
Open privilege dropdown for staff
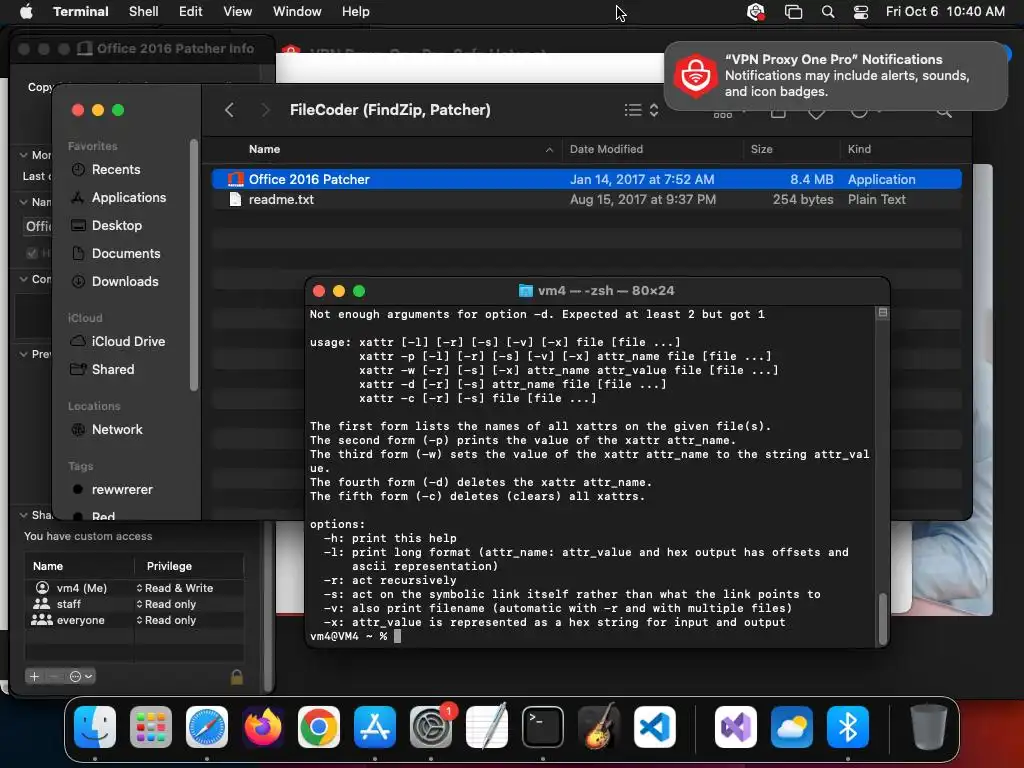point(166,604)
